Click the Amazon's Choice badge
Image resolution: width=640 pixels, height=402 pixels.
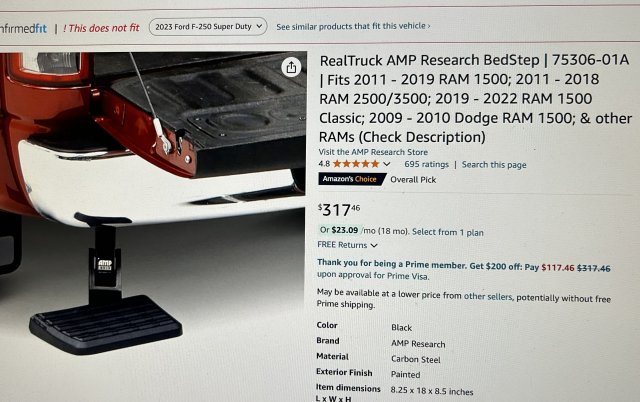(352, 179)
